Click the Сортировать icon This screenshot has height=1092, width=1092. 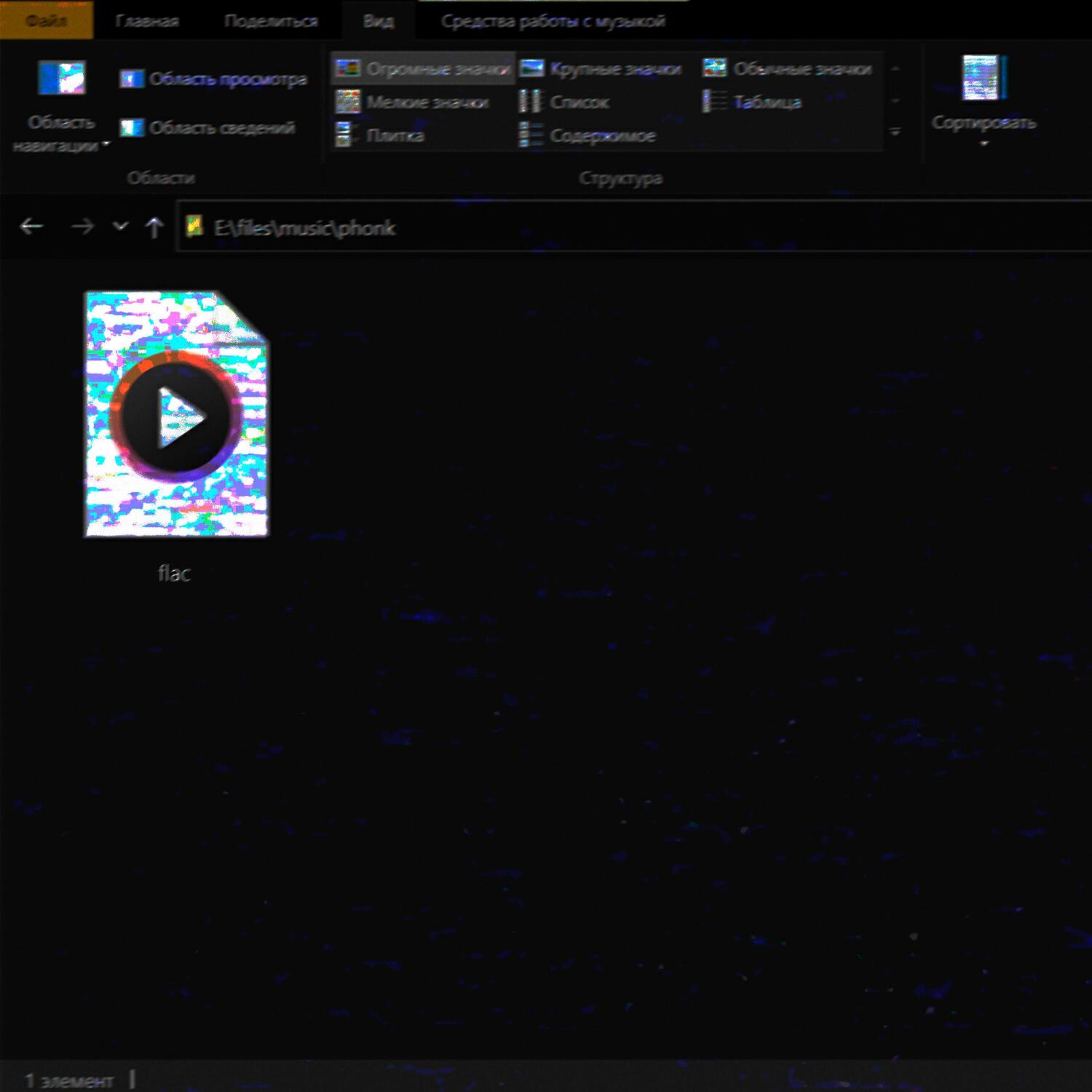[x=984, y=78]
